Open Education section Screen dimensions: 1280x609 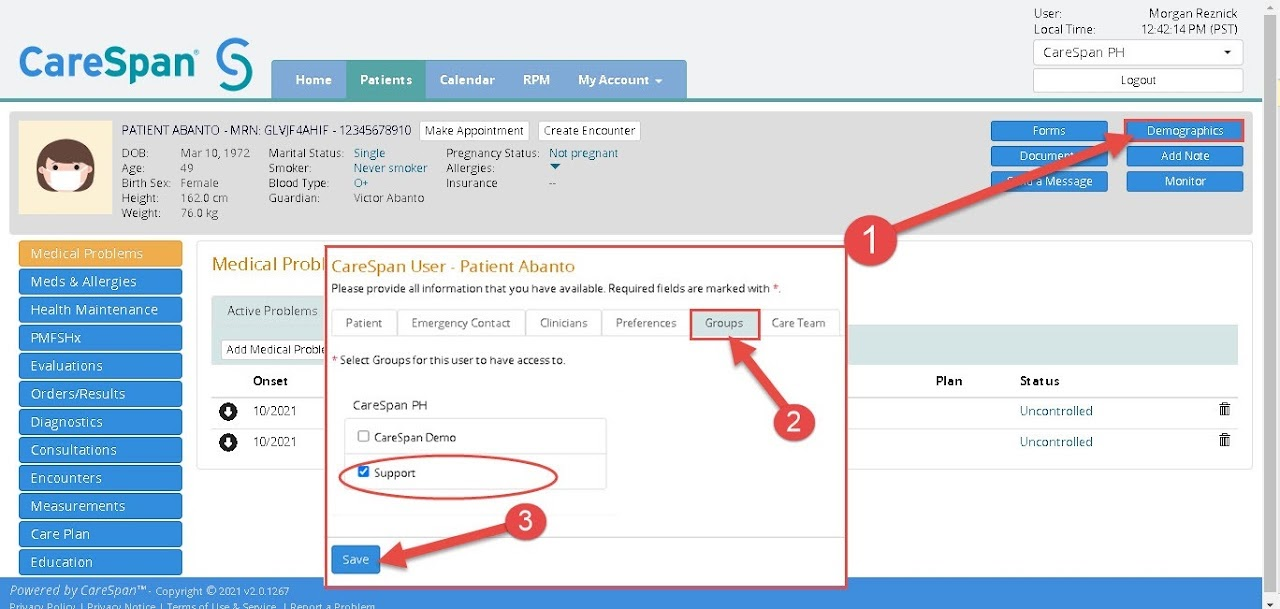point(100,562)
